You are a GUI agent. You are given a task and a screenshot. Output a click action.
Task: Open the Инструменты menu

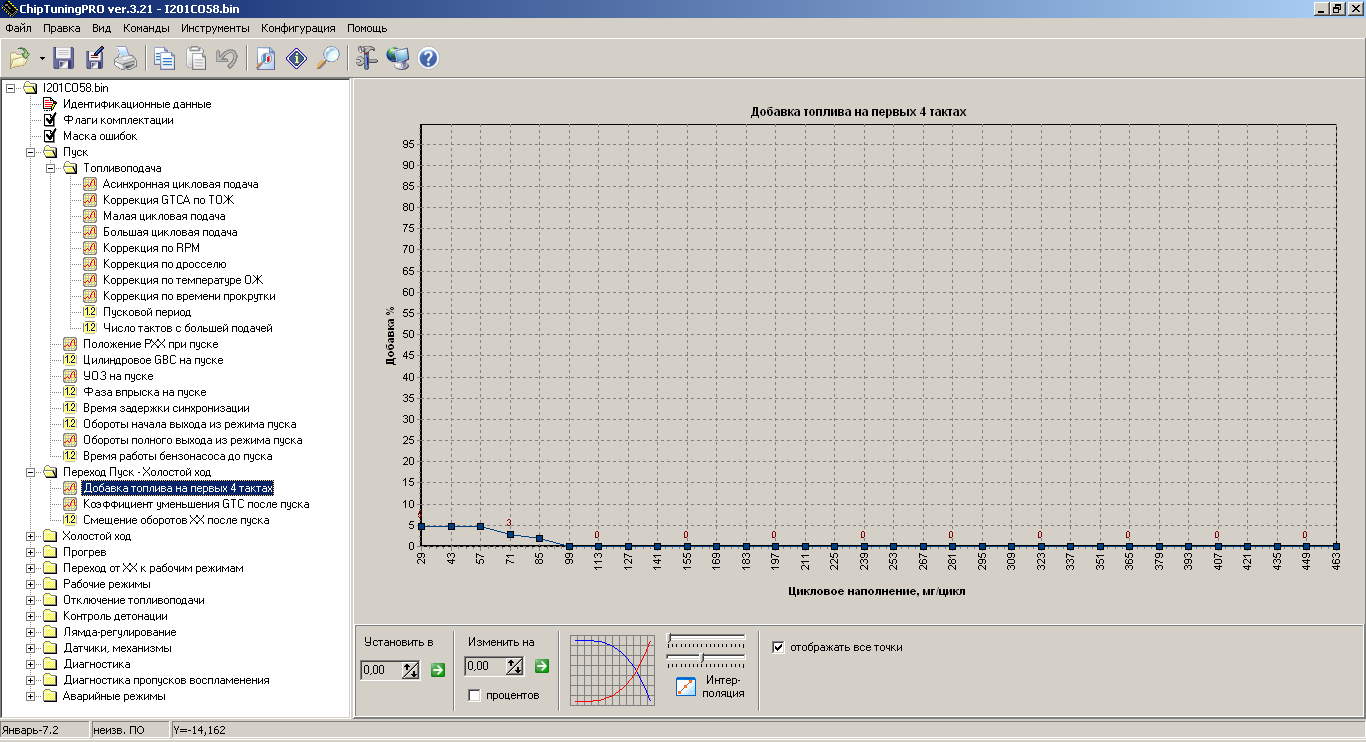coord(214,28)
